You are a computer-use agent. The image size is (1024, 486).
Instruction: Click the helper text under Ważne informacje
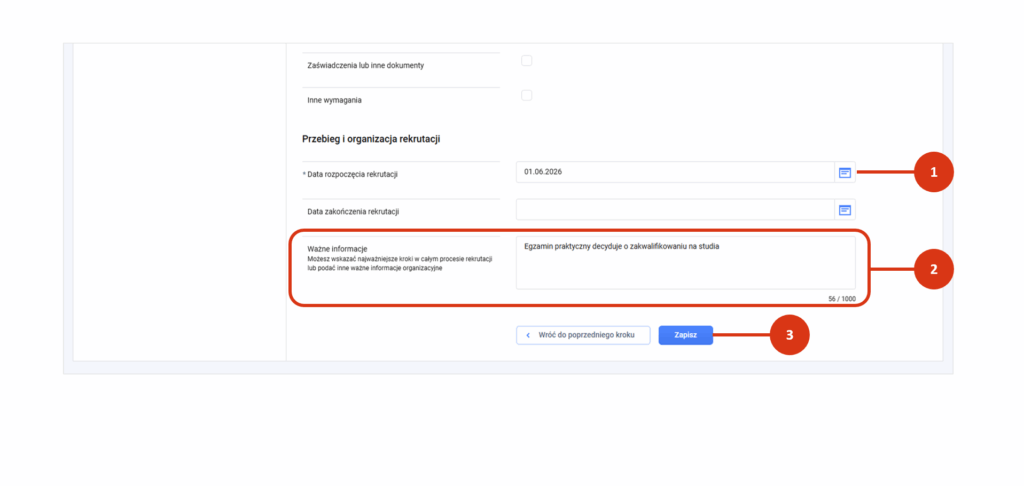(x=399, y=264)
